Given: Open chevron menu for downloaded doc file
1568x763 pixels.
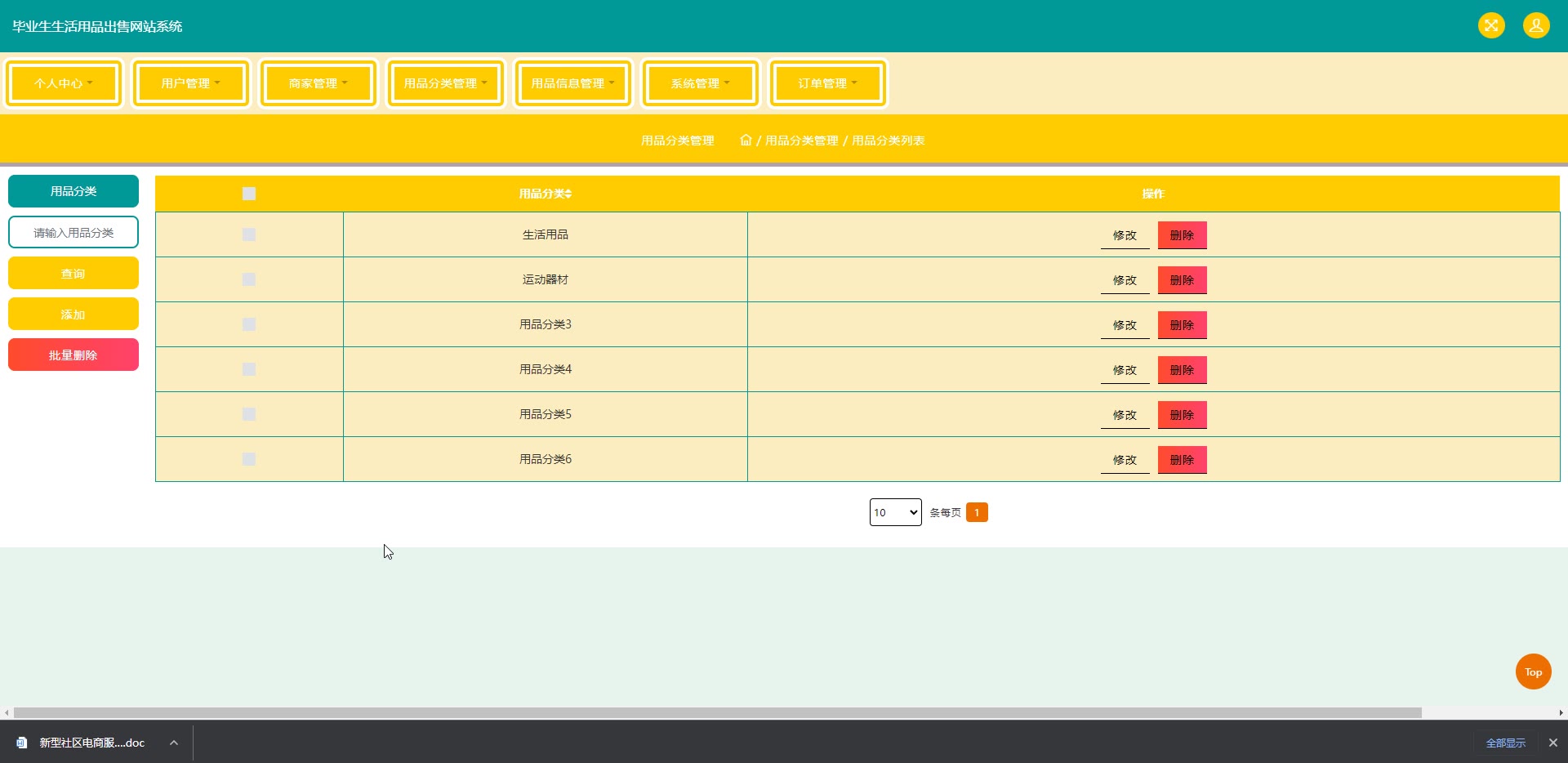Looking at the screenshot, I should [174, 743].
